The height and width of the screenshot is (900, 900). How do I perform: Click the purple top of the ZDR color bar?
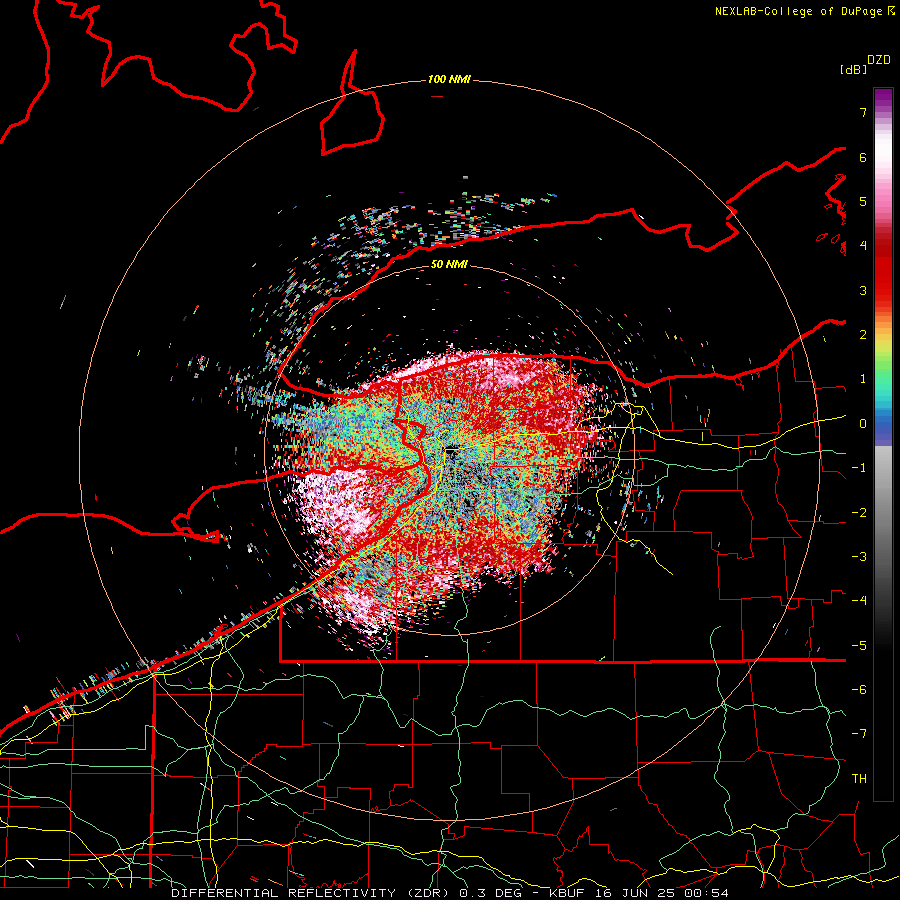(x=883, y=98)
